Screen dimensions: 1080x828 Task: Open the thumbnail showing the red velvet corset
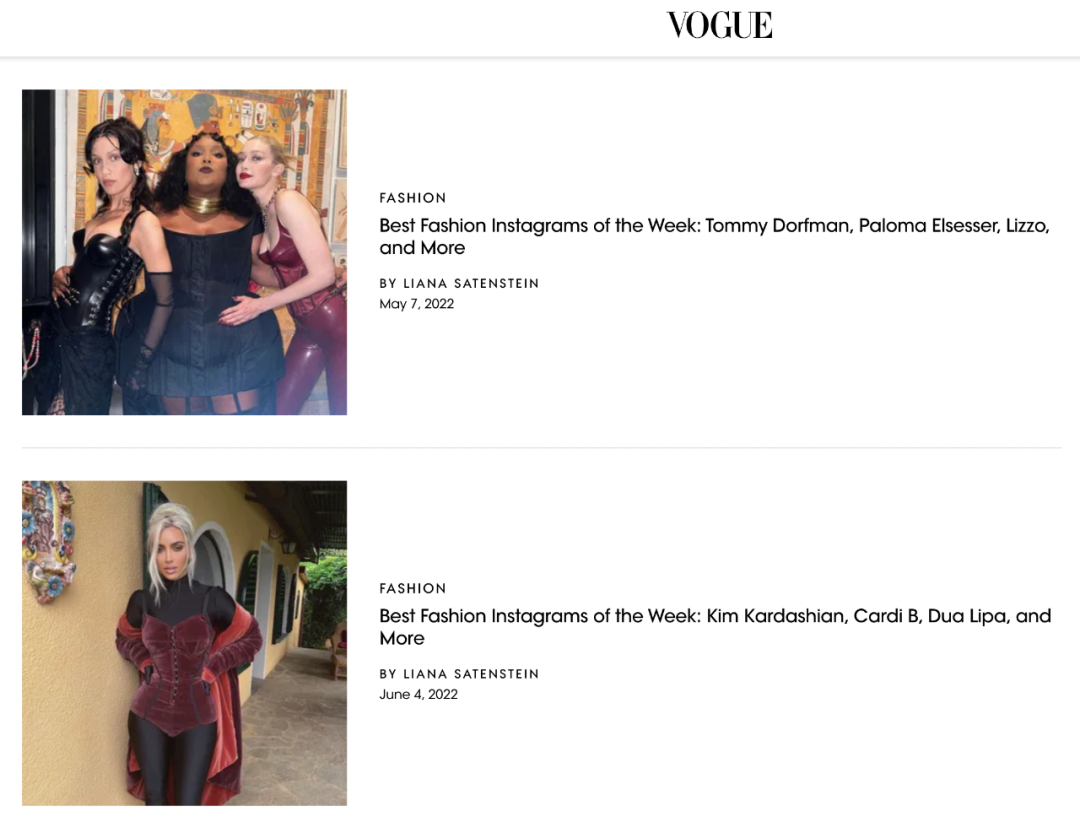185,643
